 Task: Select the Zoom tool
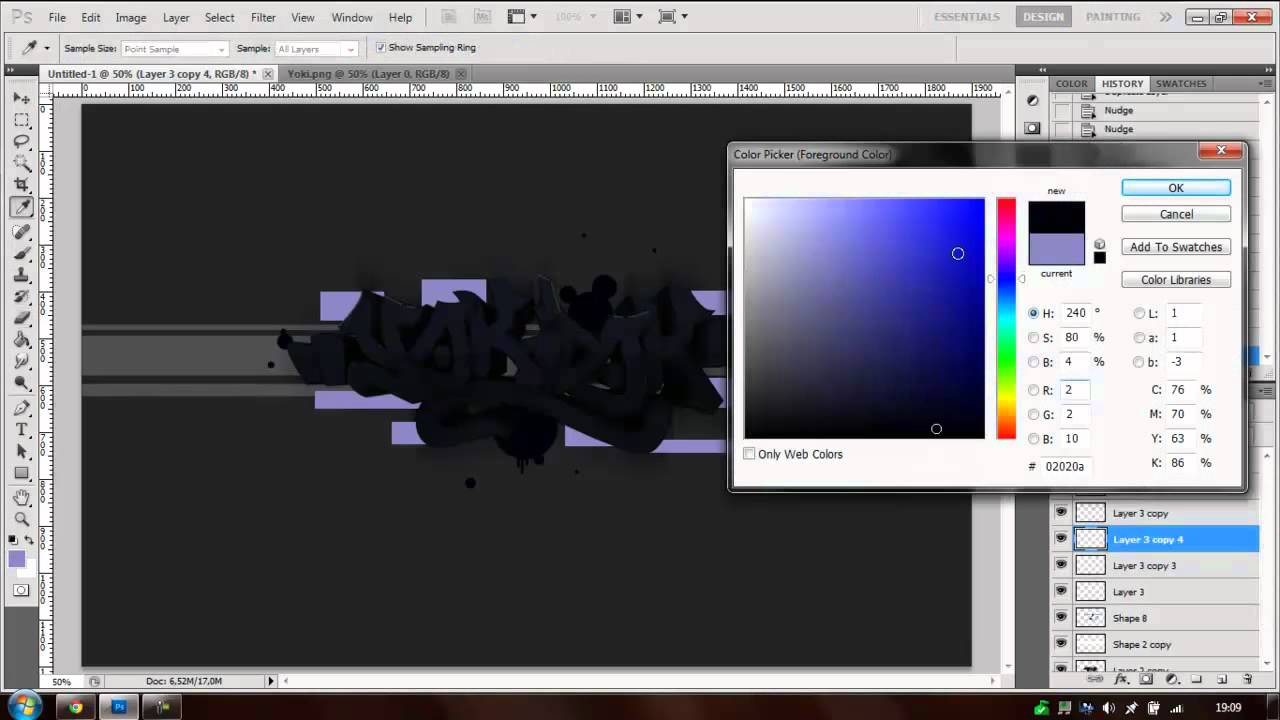click(x=21, y=519)
